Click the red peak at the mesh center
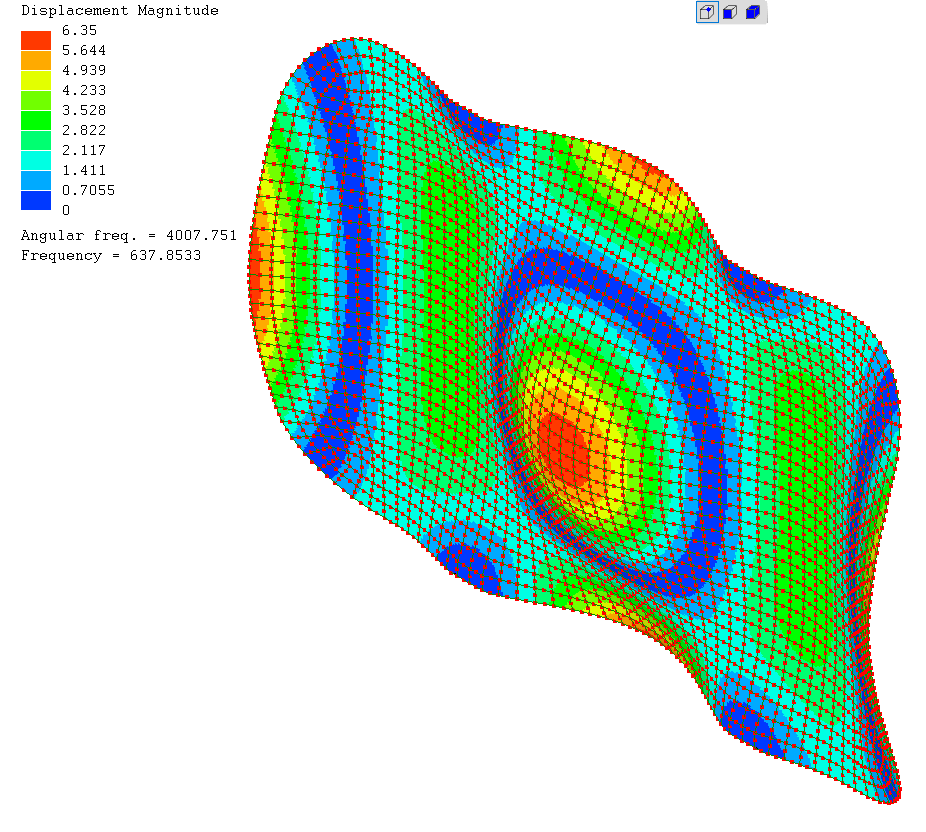Viewport: 926px width, 832px height. point(563,449)
